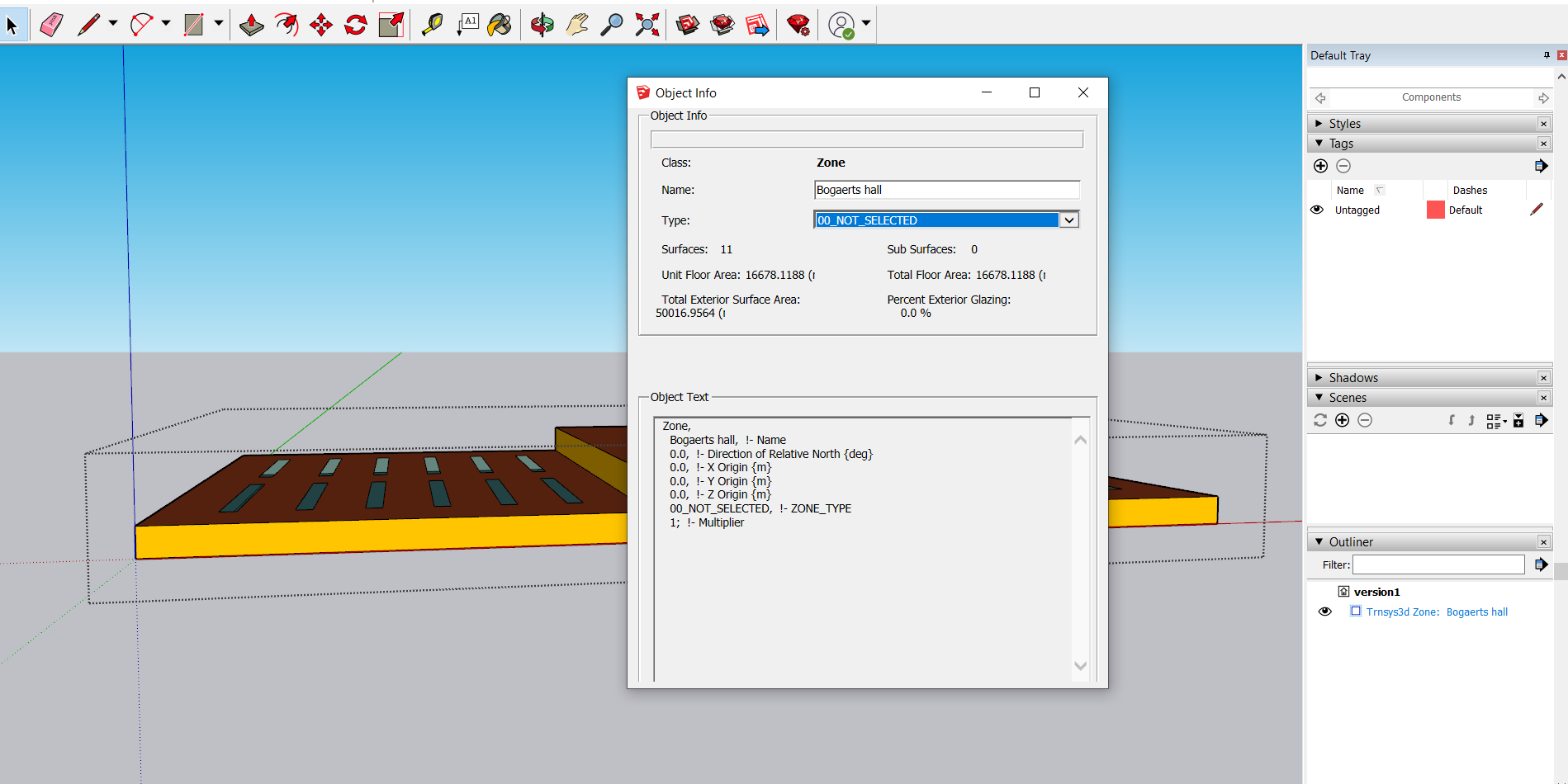The width and height of the screenshot is (1568, 784).
Task: Activate the Orbit tool
Action: pyautogui.click(x=542, y=25)
